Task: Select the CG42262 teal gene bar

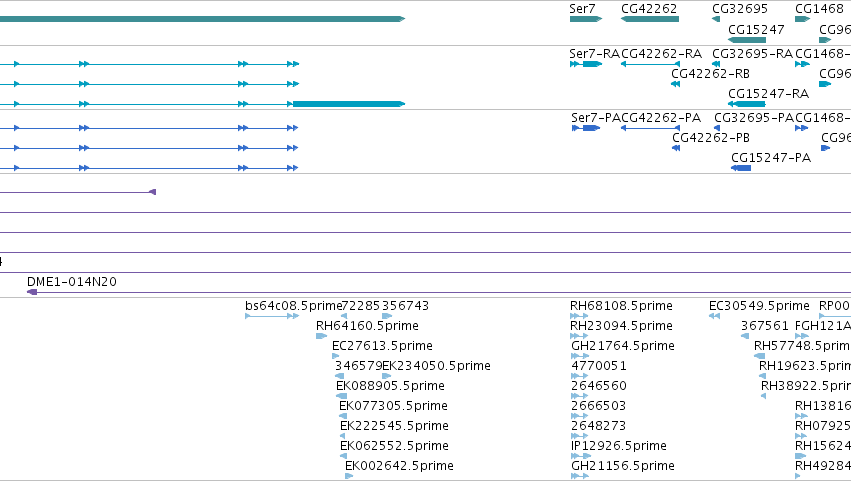Action: (650, 19)
